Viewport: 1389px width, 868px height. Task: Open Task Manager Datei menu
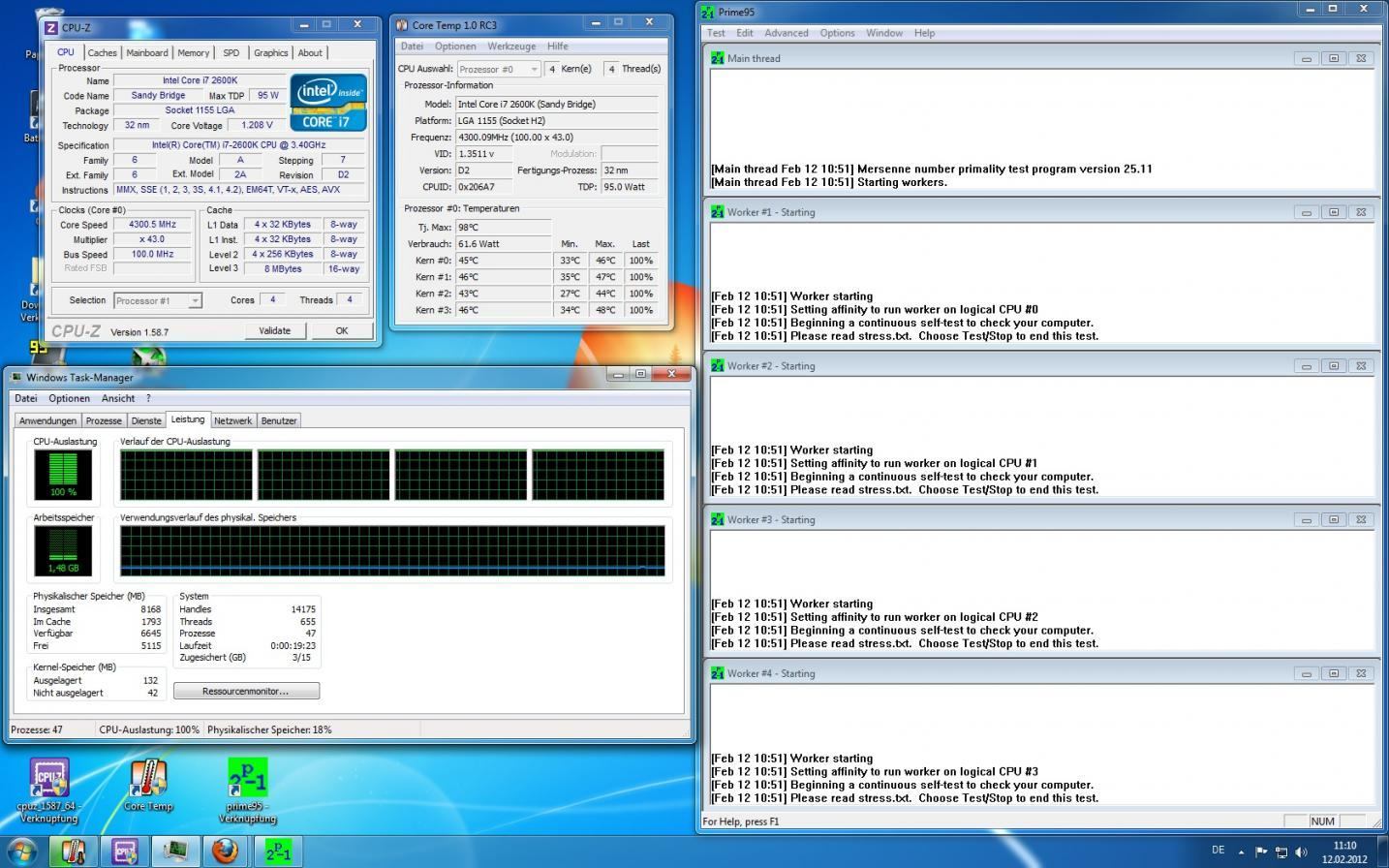(26, 398)
